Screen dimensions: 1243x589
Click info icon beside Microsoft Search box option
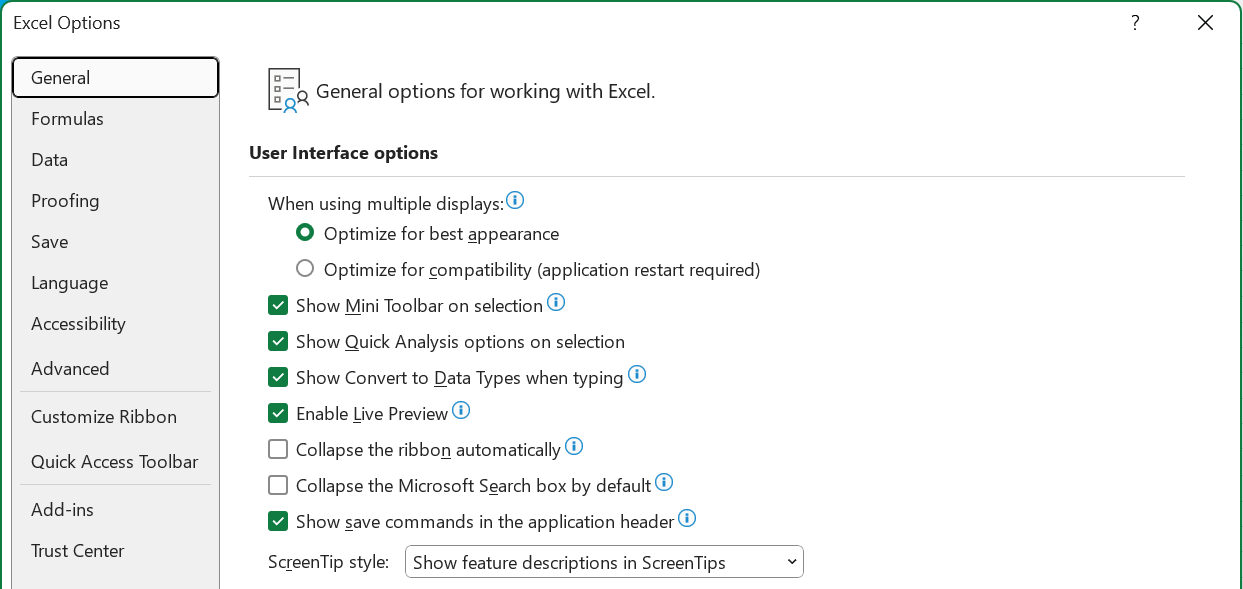click(x=664, y=482)
